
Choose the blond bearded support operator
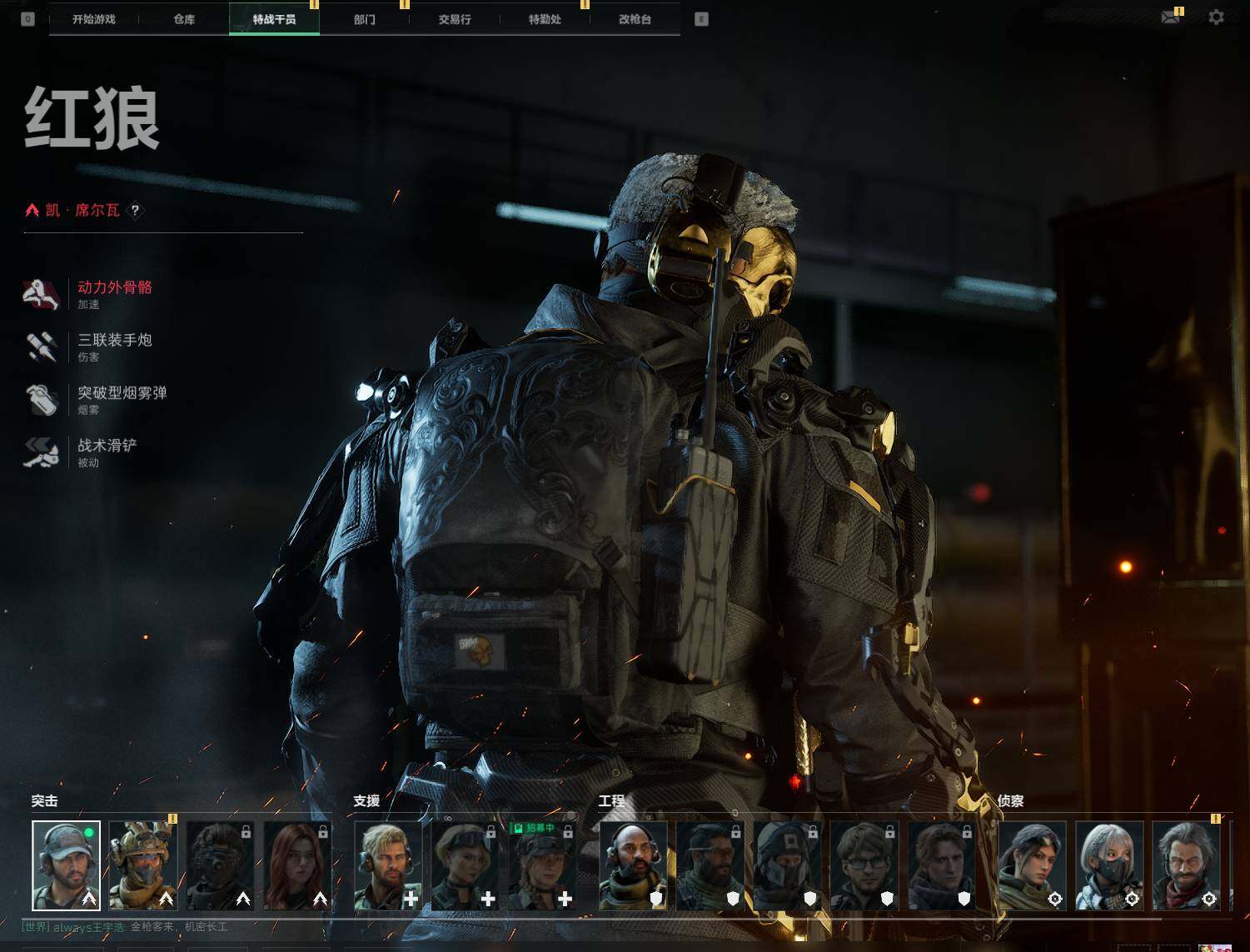(x=388, y=865)
